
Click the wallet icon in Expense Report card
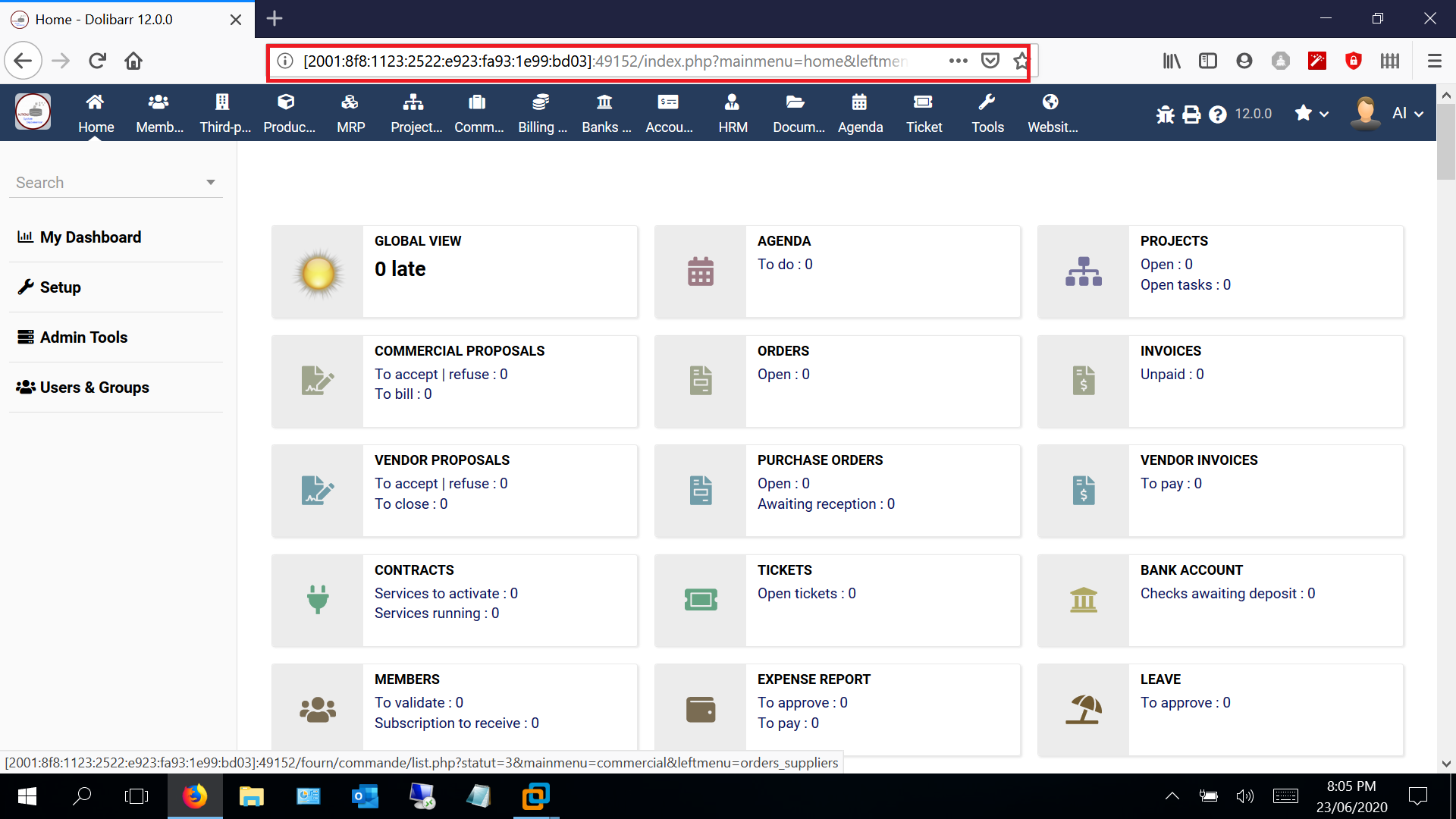coord(701,710)
